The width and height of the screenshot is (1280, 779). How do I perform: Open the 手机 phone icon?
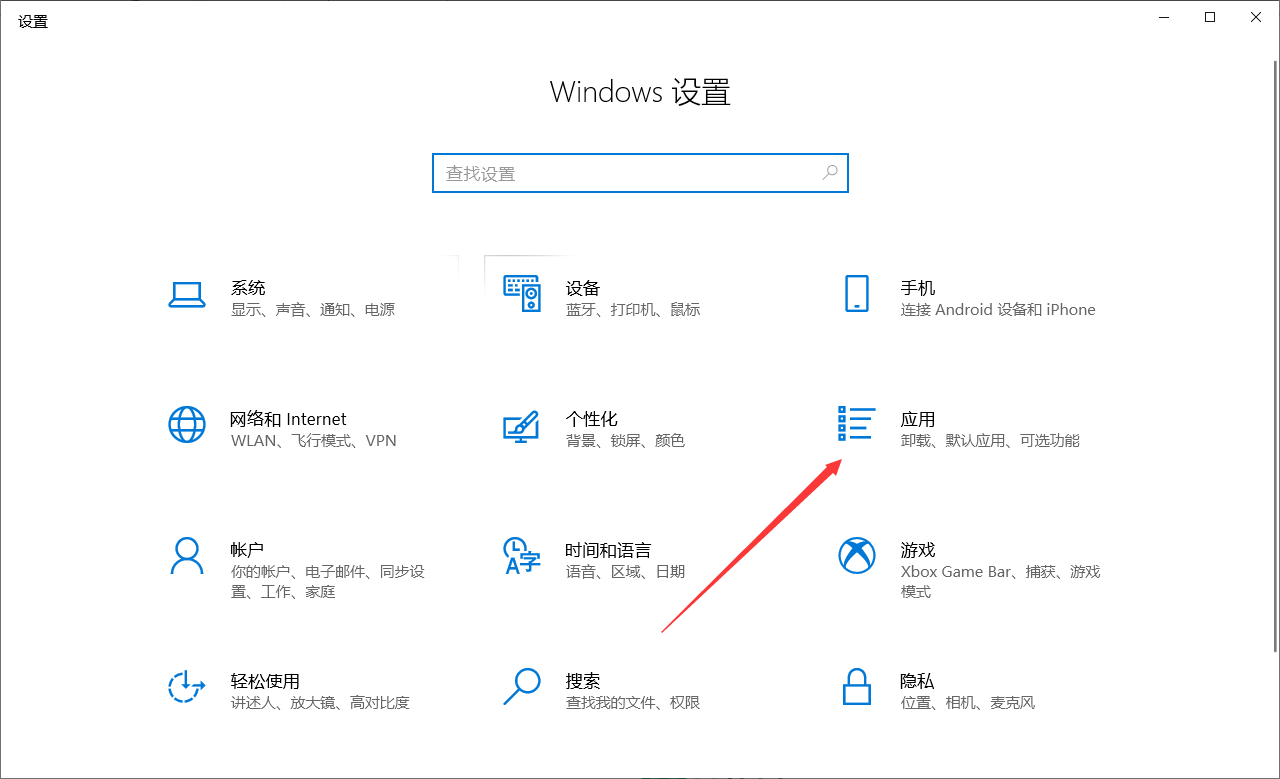tap(857, 294)
